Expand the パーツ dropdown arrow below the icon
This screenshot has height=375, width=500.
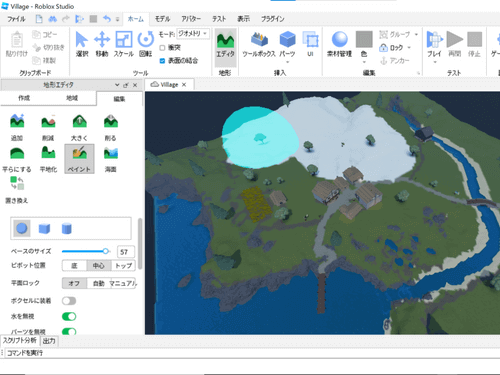click(287, 62)
